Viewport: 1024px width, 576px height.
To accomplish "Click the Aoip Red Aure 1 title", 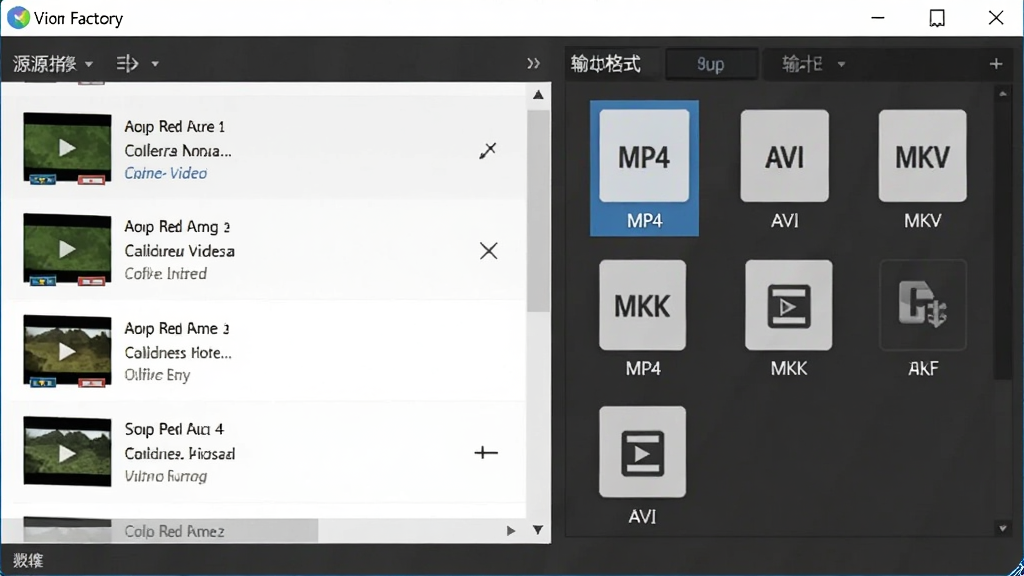I will (174, 126).
